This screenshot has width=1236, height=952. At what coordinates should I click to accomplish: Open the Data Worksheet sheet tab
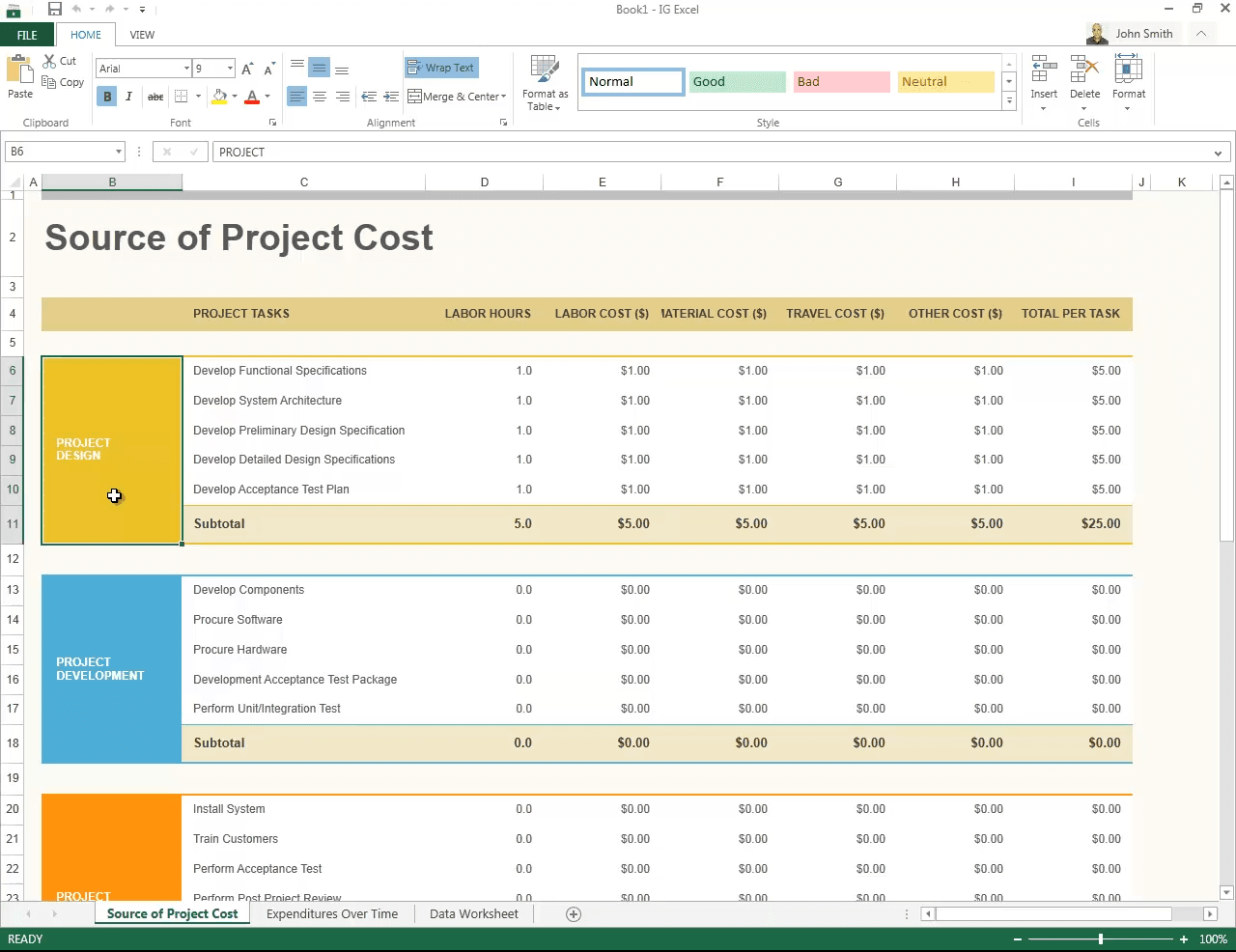[474, 914]
